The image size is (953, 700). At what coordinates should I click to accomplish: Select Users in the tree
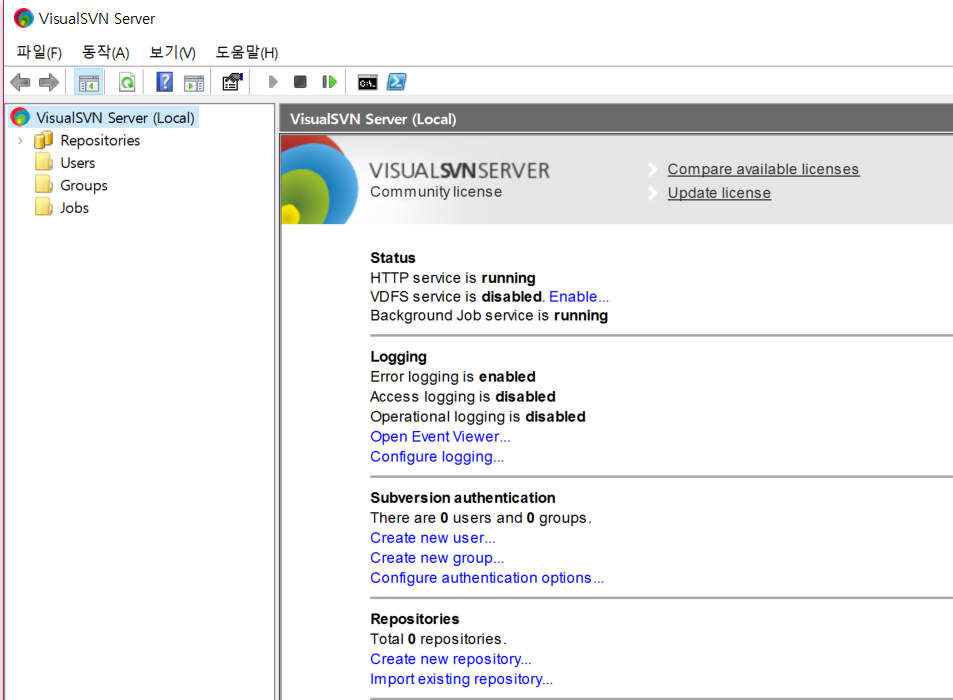pos(78,163)
